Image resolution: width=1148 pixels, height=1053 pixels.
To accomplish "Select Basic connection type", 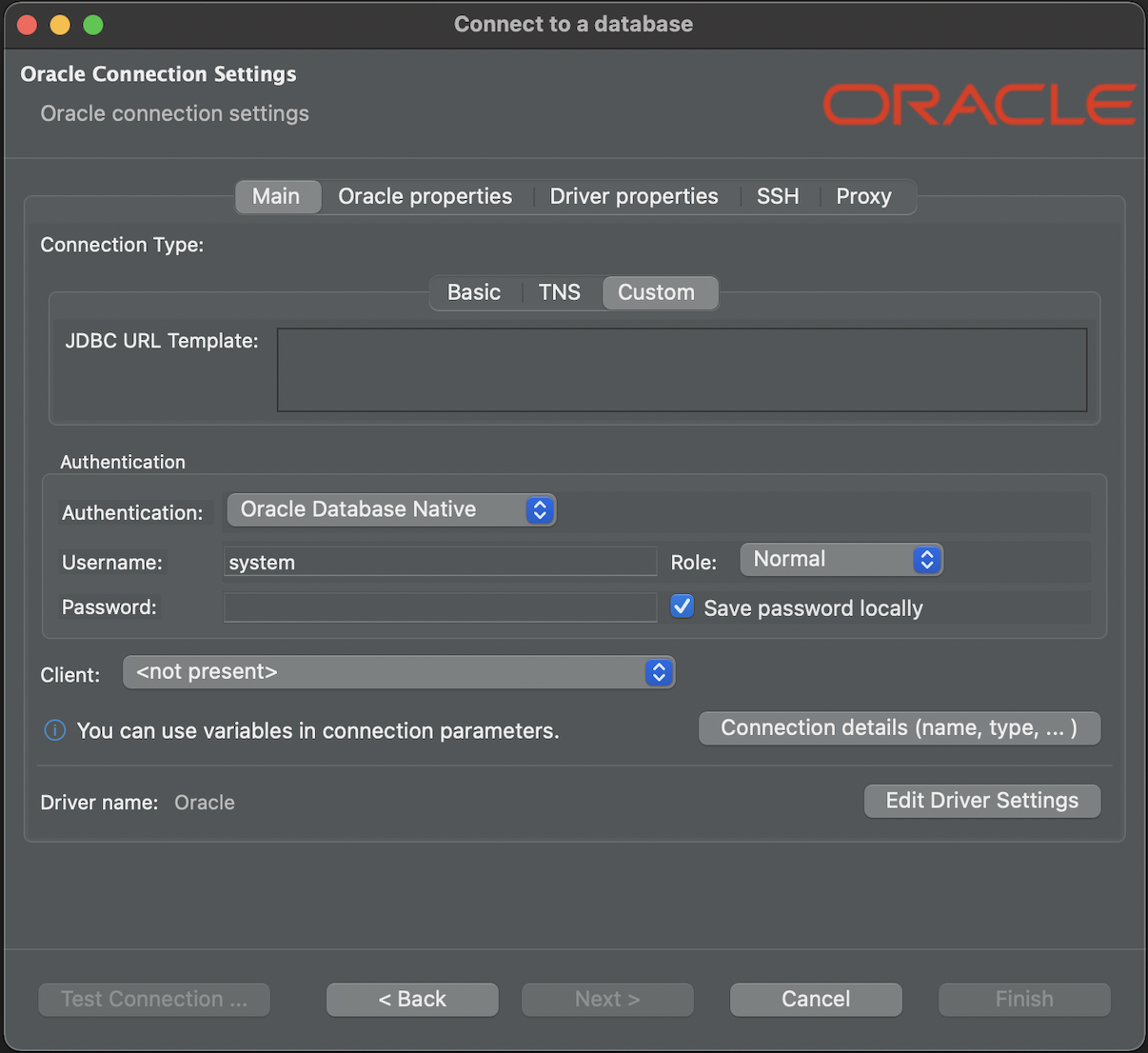I will (474, 292).
